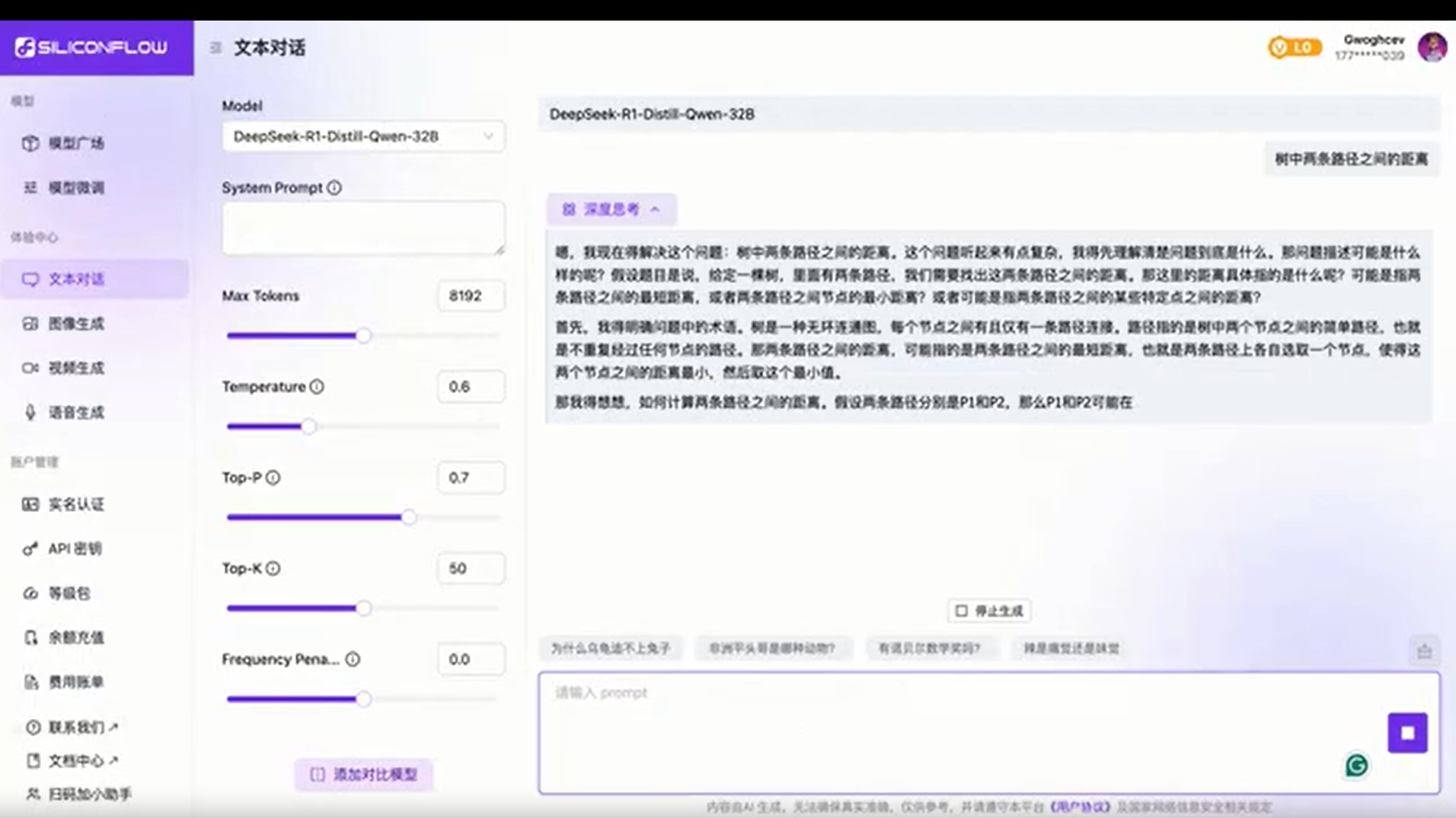Click the clear conversation icon above input box
The width and height of the screenshot is (1456, 818).
1424,651
